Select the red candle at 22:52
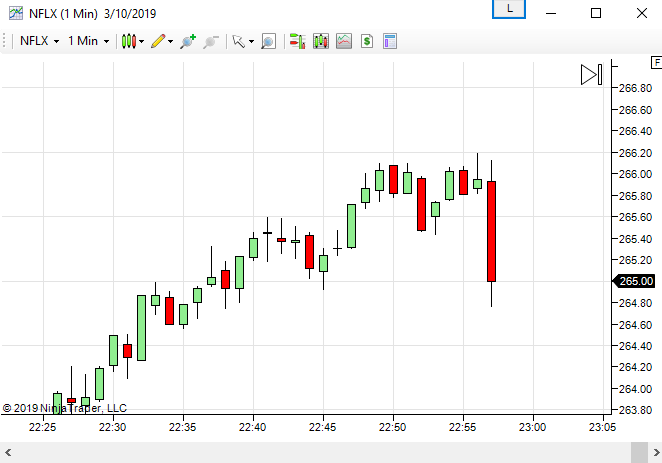The height and width of the screenshot is (463, 662). (421, 204)
